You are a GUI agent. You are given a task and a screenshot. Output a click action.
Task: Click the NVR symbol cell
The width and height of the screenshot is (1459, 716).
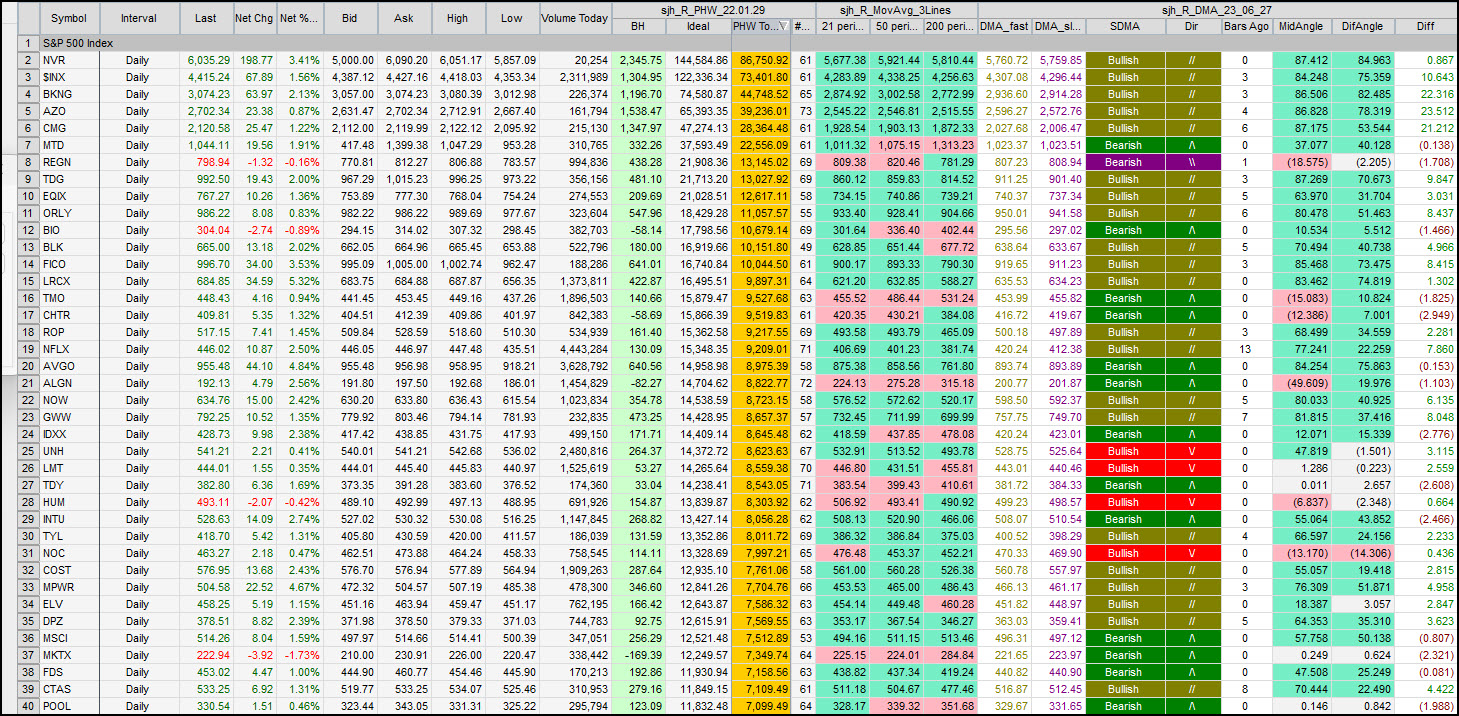[69, 60]
